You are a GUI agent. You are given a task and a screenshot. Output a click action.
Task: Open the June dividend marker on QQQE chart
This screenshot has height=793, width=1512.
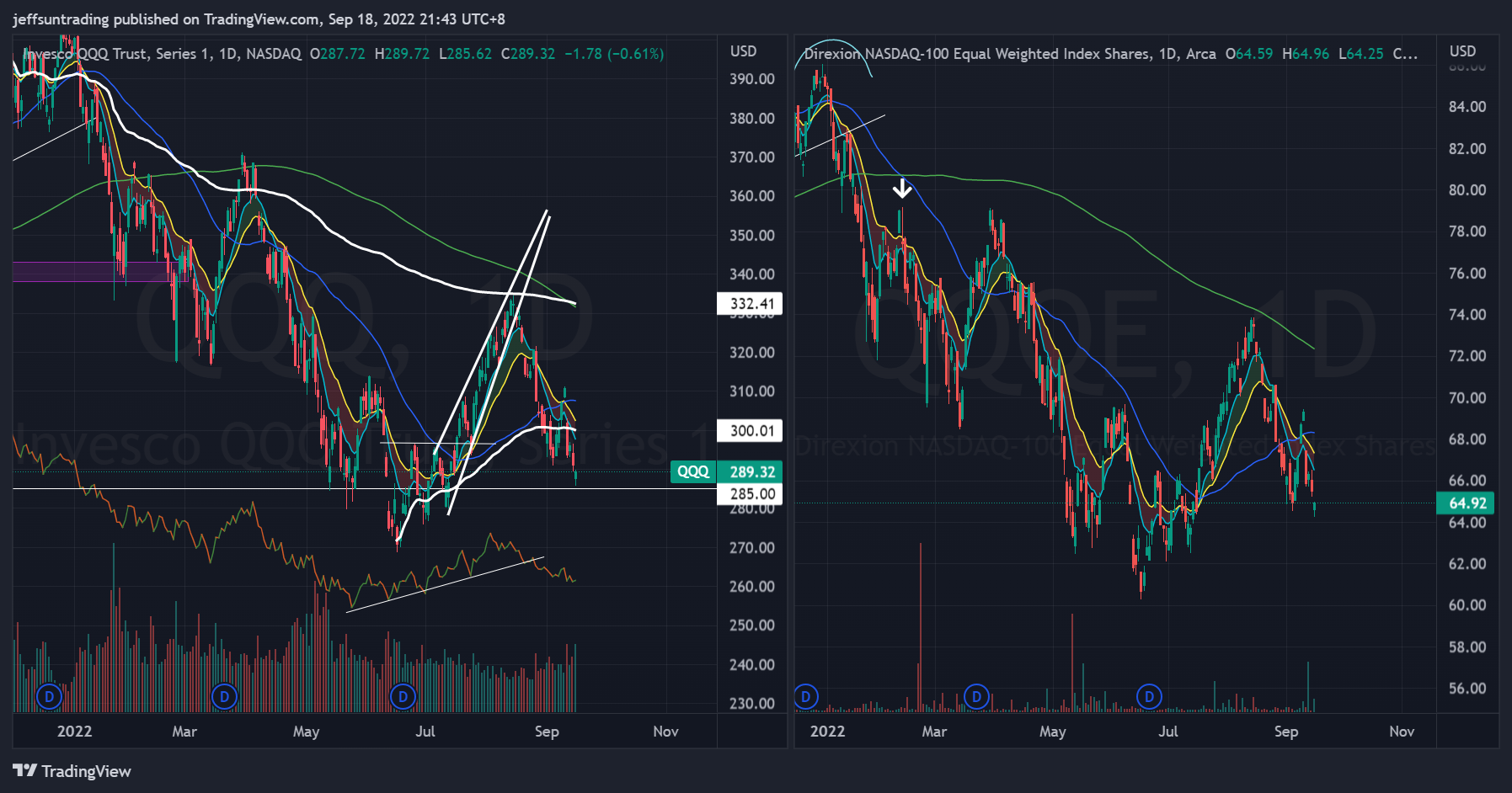click(1149, 696)
